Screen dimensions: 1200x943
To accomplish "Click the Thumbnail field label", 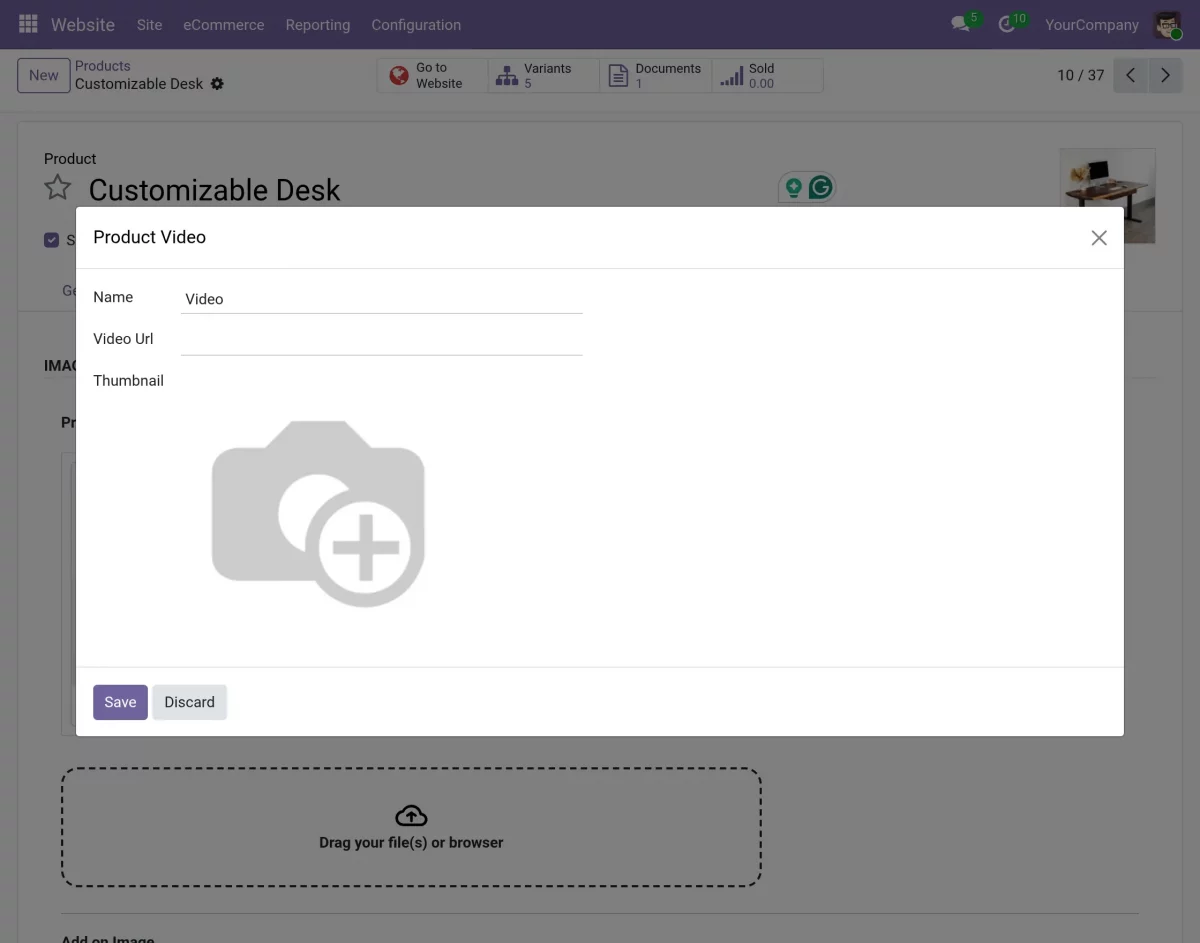I will 128,381.
